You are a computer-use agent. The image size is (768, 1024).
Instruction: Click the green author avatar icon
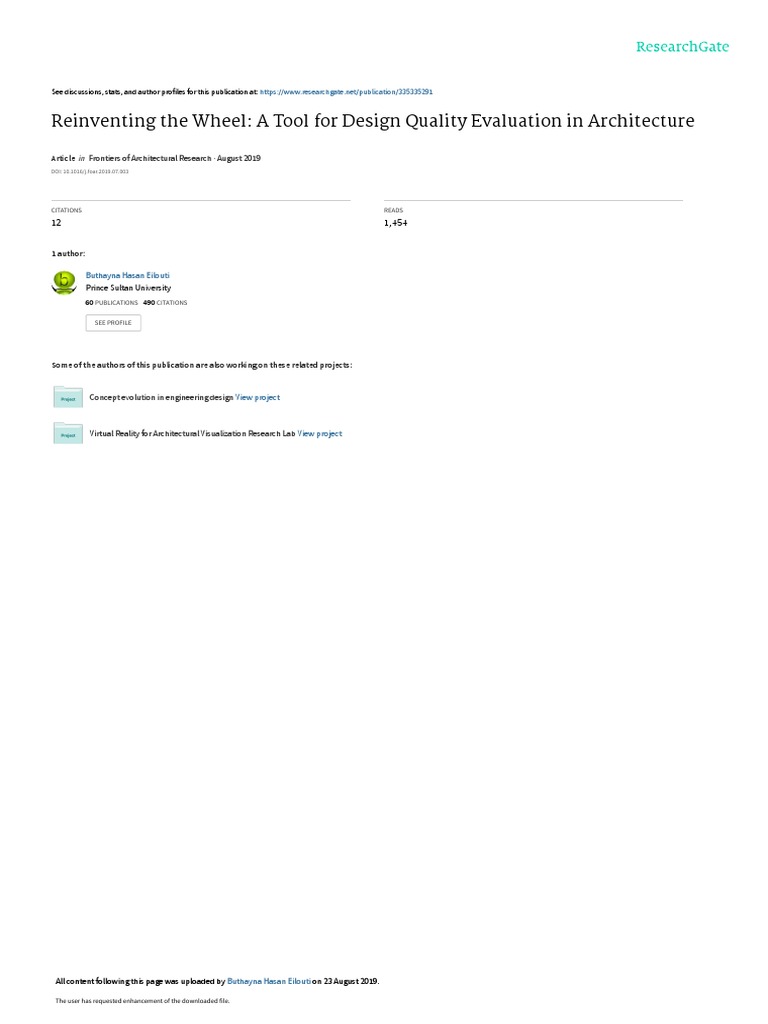coord(64,282)
